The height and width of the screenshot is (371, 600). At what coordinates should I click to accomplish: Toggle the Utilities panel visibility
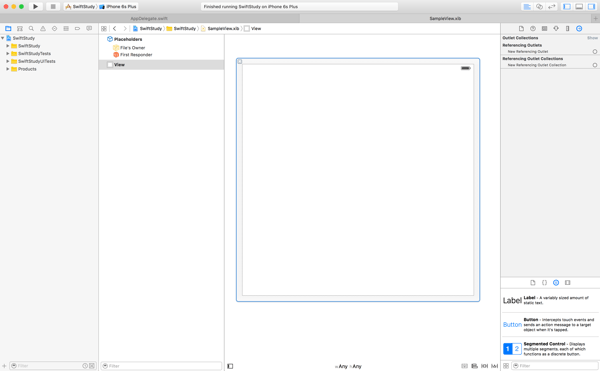click(x=591, y=7)
